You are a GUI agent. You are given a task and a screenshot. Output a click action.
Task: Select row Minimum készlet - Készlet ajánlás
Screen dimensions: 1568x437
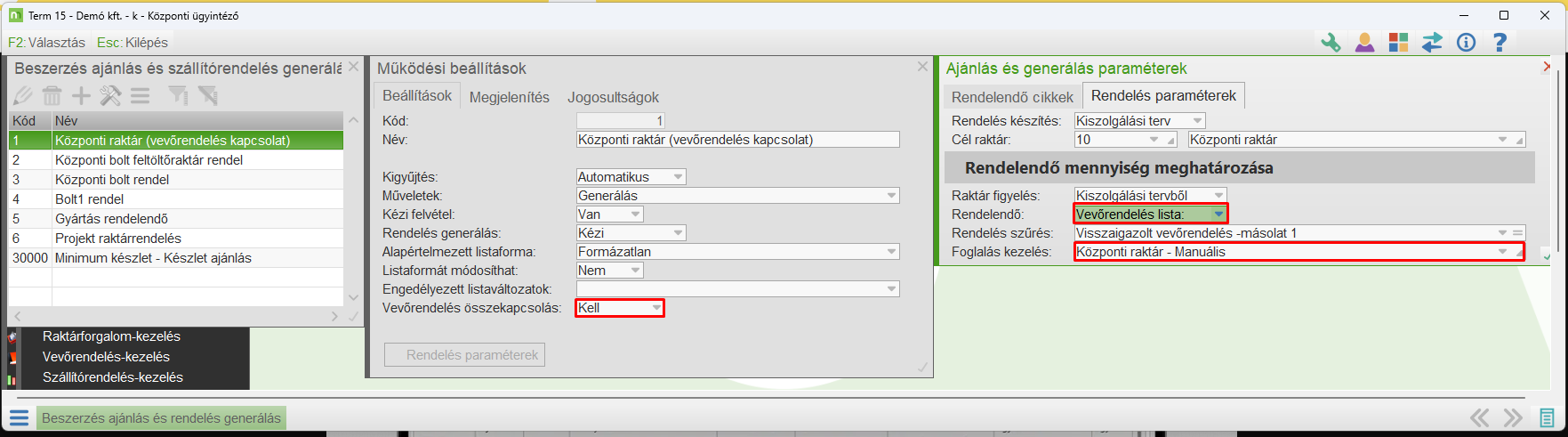[x=176, y=258]
